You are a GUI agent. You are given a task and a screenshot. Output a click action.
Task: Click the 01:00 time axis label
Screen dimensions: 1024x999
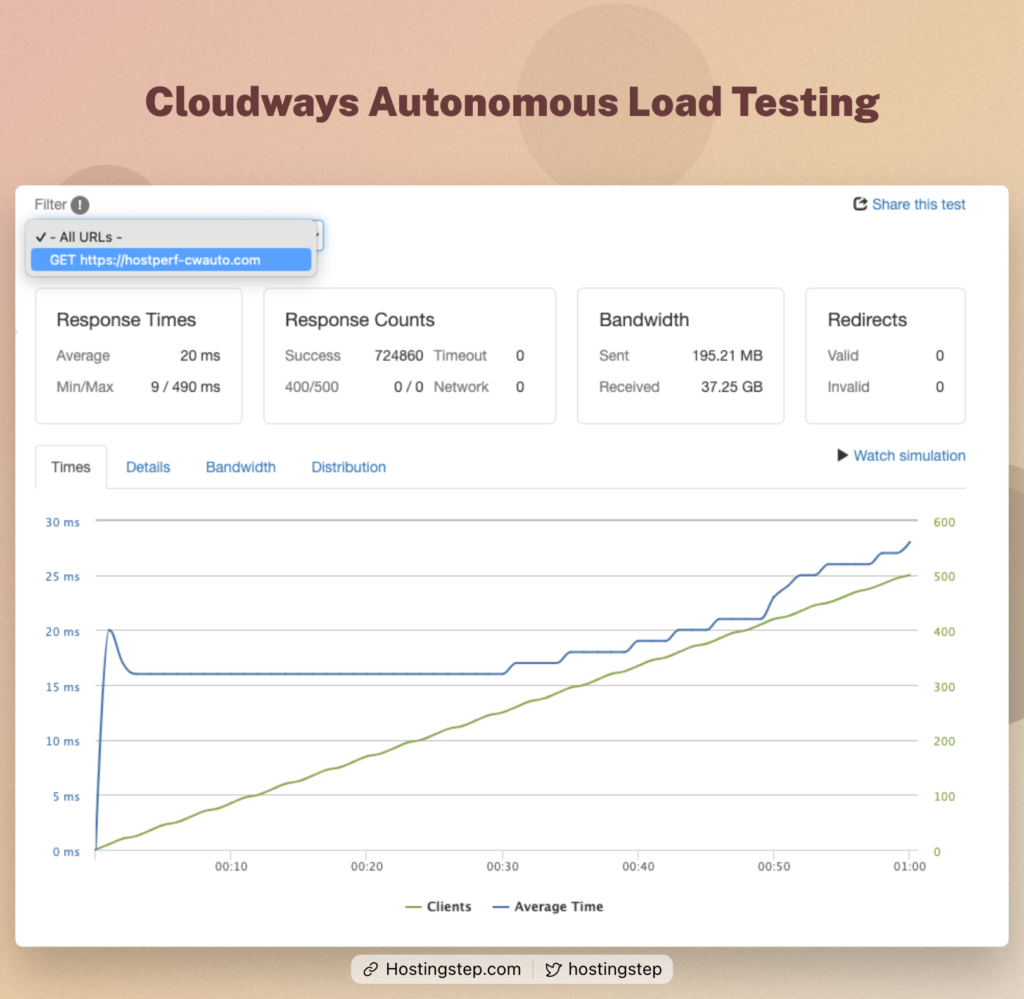coord(909,866)
